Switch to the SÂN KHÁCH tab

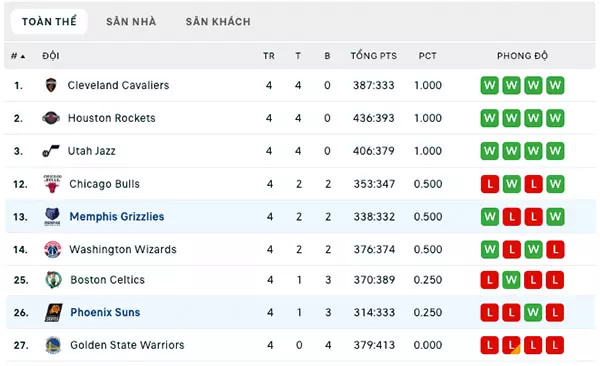click(x=218, y=22)
